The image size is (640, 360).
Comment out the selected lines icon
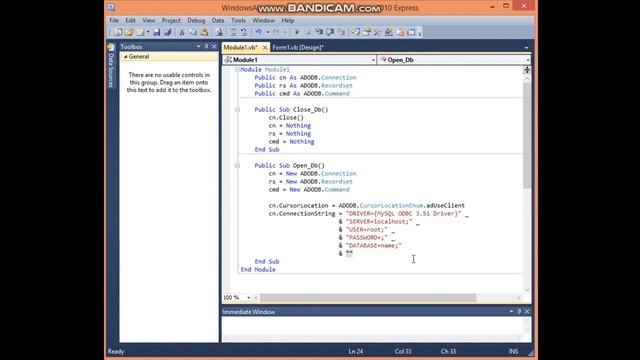233,32
